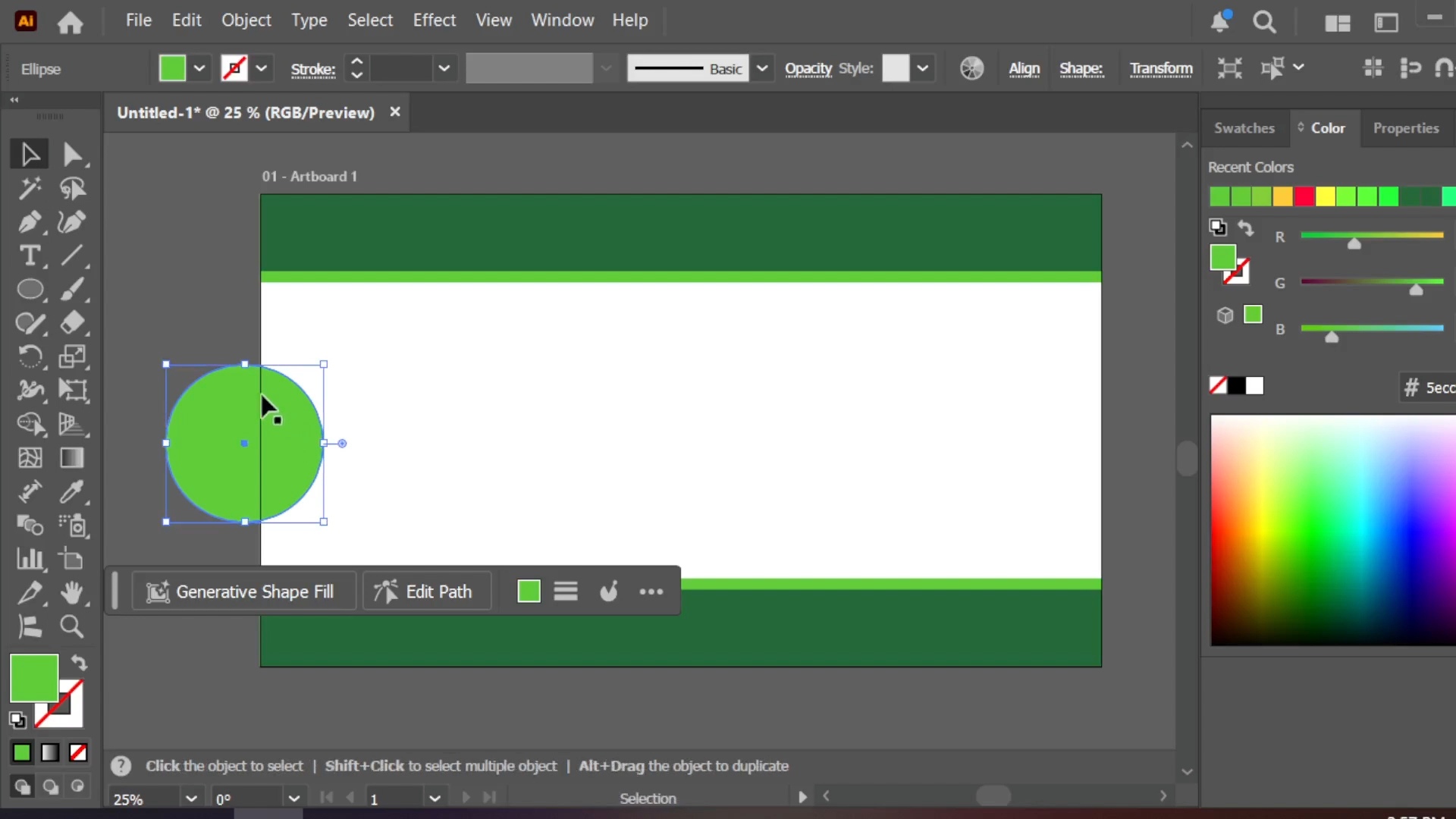
Task: Open the Basic brush definition dropdown
Action: click(762, 68)
